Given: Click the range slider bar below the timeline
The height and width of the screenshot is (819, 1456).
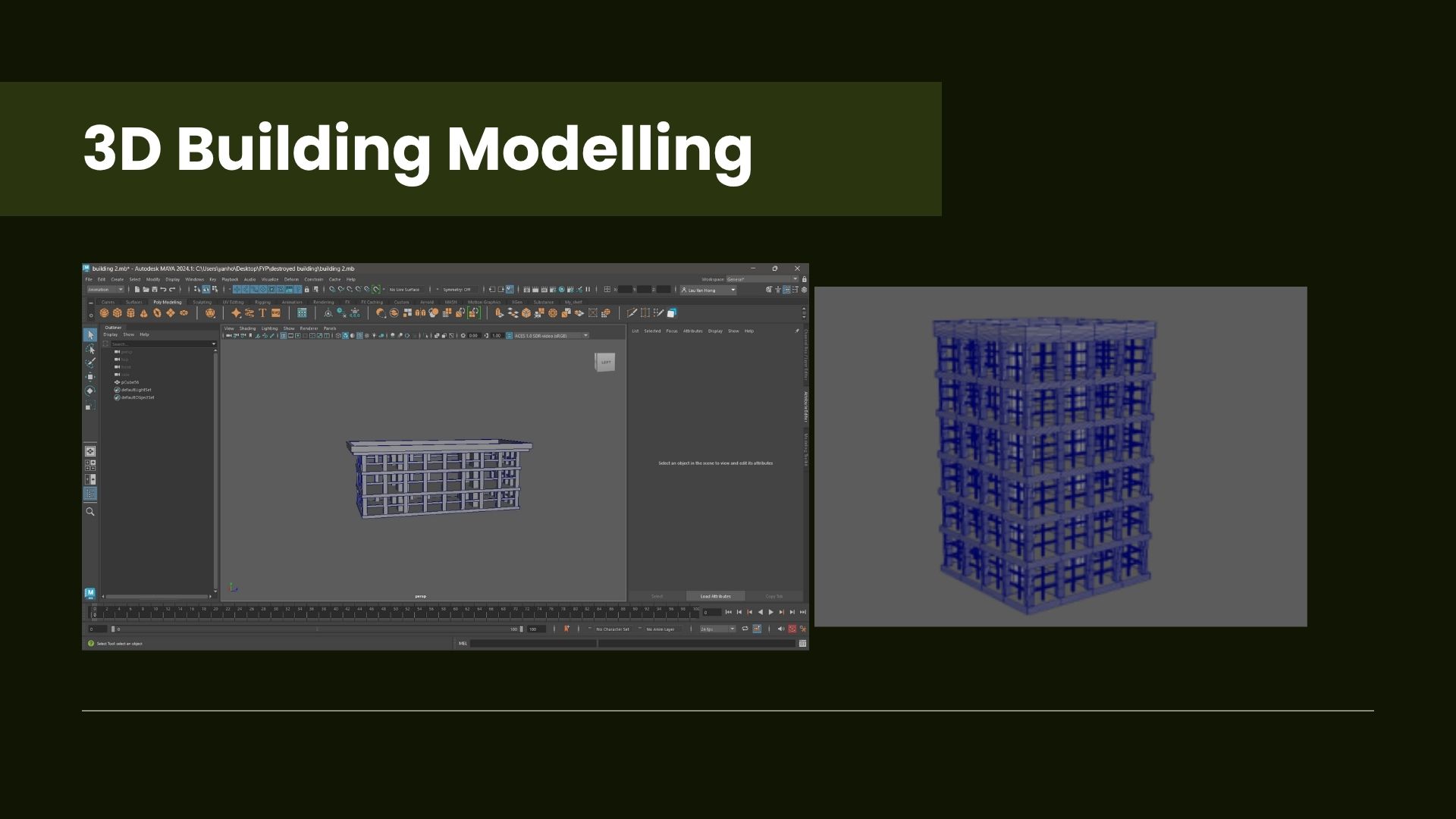Looking at the screenshot, I should [x=317, y=629].
